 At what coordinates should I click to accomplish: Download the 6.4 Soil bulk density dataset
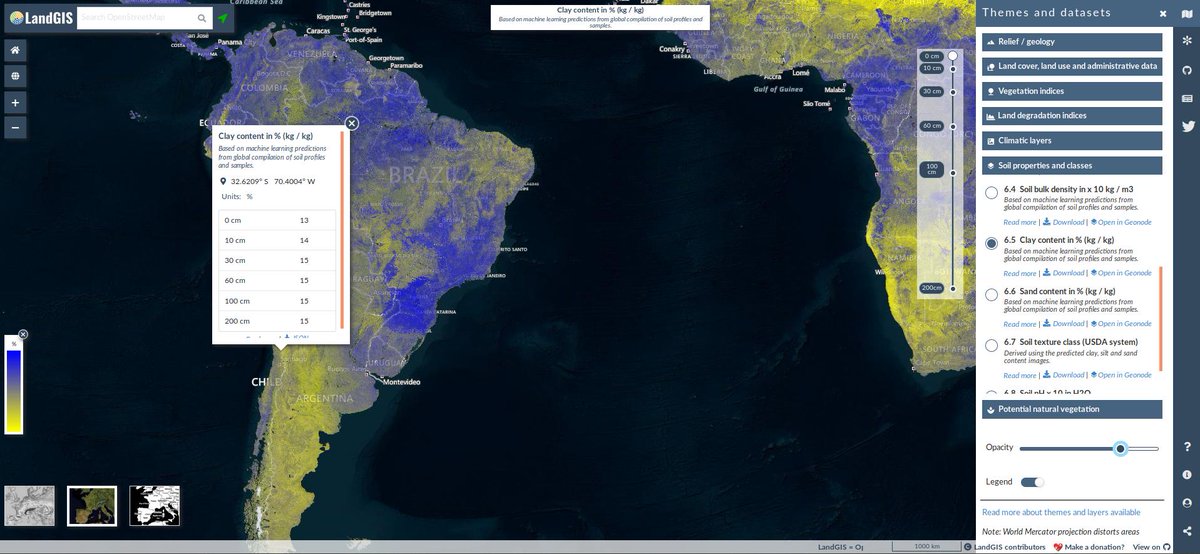pos(1064,222)
